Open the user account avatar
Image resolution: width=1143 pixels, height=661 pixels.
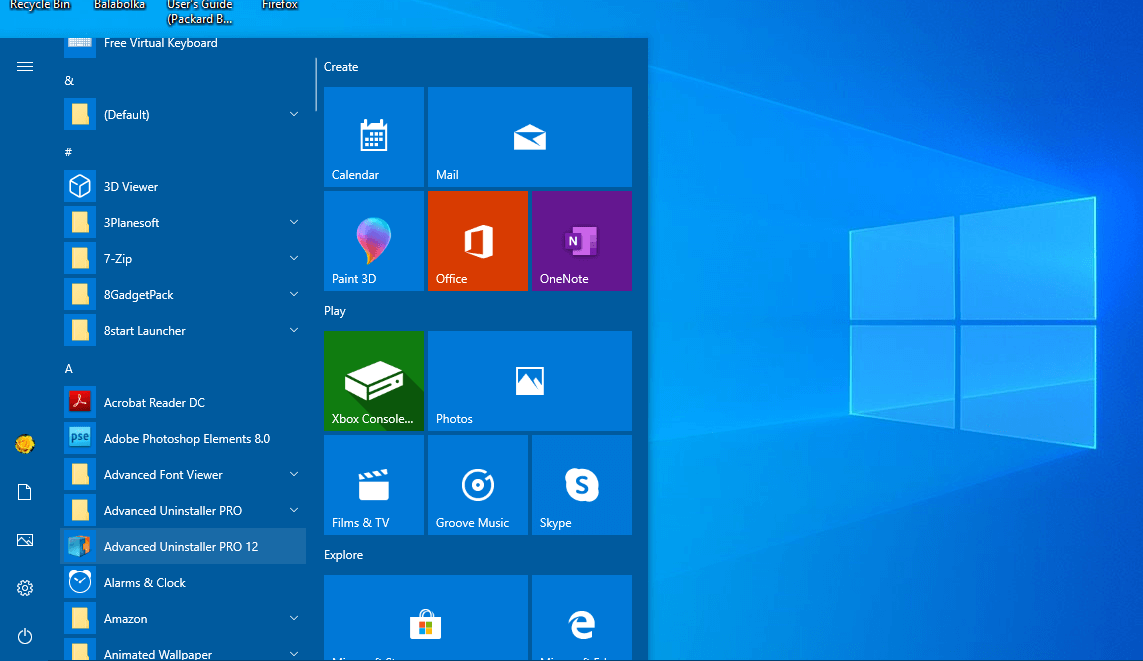25,444
